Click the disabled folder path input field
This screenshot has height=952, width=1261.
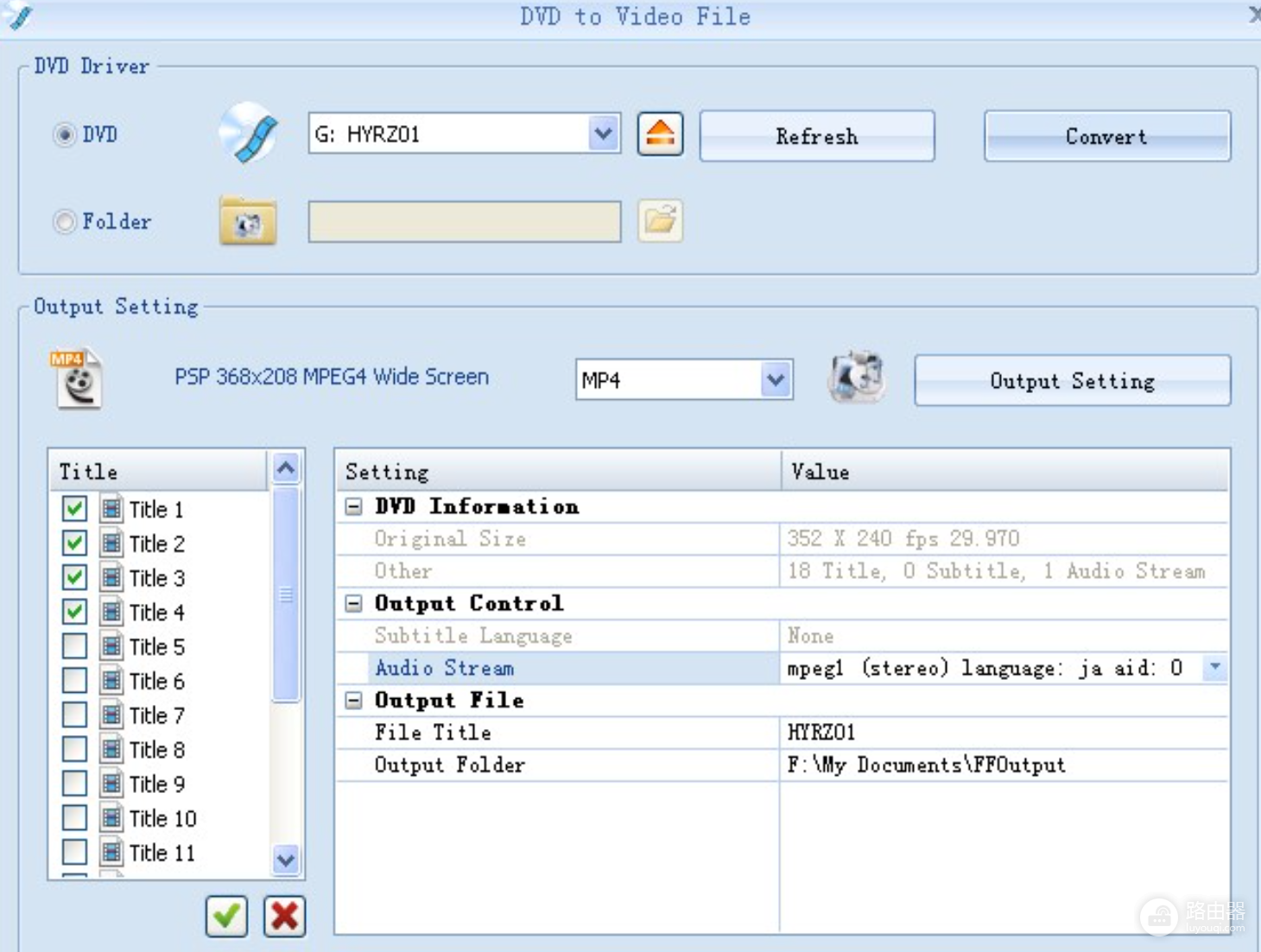(465, 222)
